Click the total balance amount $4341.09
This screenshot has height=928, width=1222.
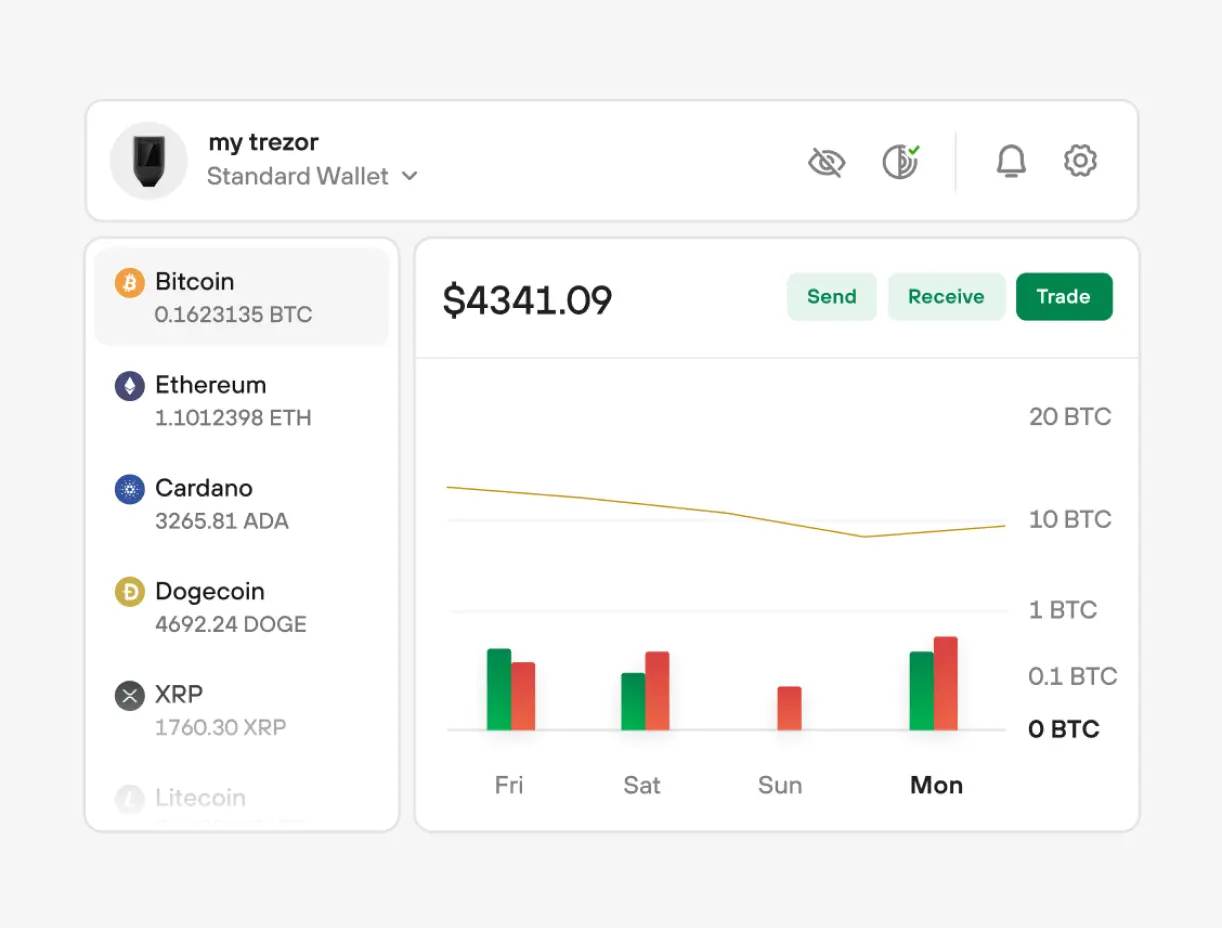pyautogui.click(x=528, y=300)
